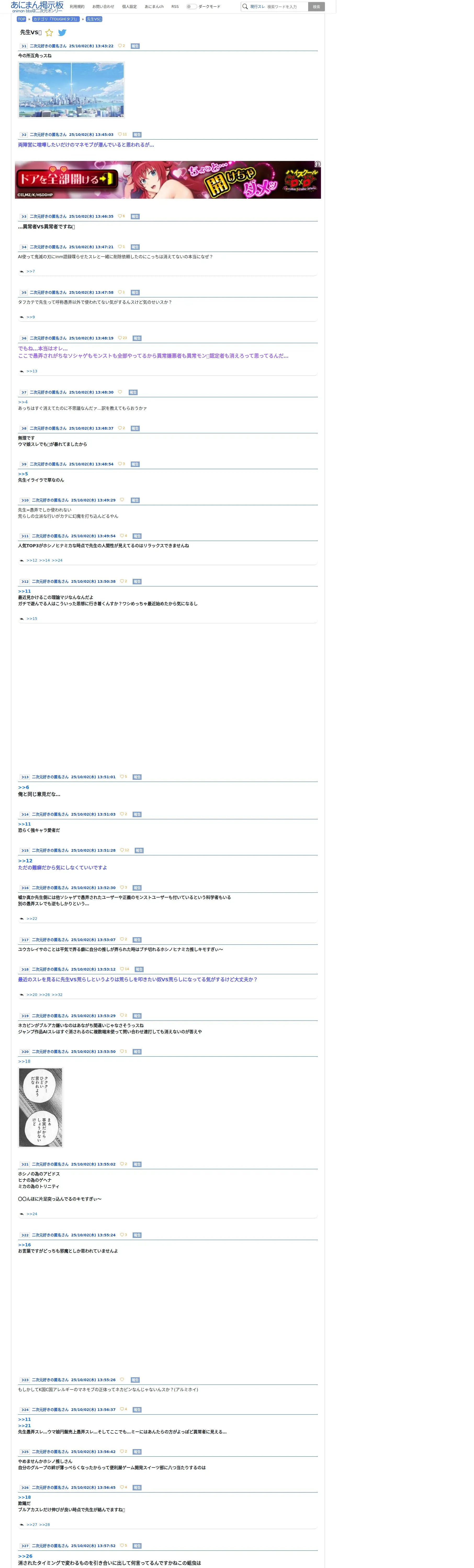Screen dimensions: 474x1568
Task: Open 個人設定 in the header navigation
Action: [129, 7]
